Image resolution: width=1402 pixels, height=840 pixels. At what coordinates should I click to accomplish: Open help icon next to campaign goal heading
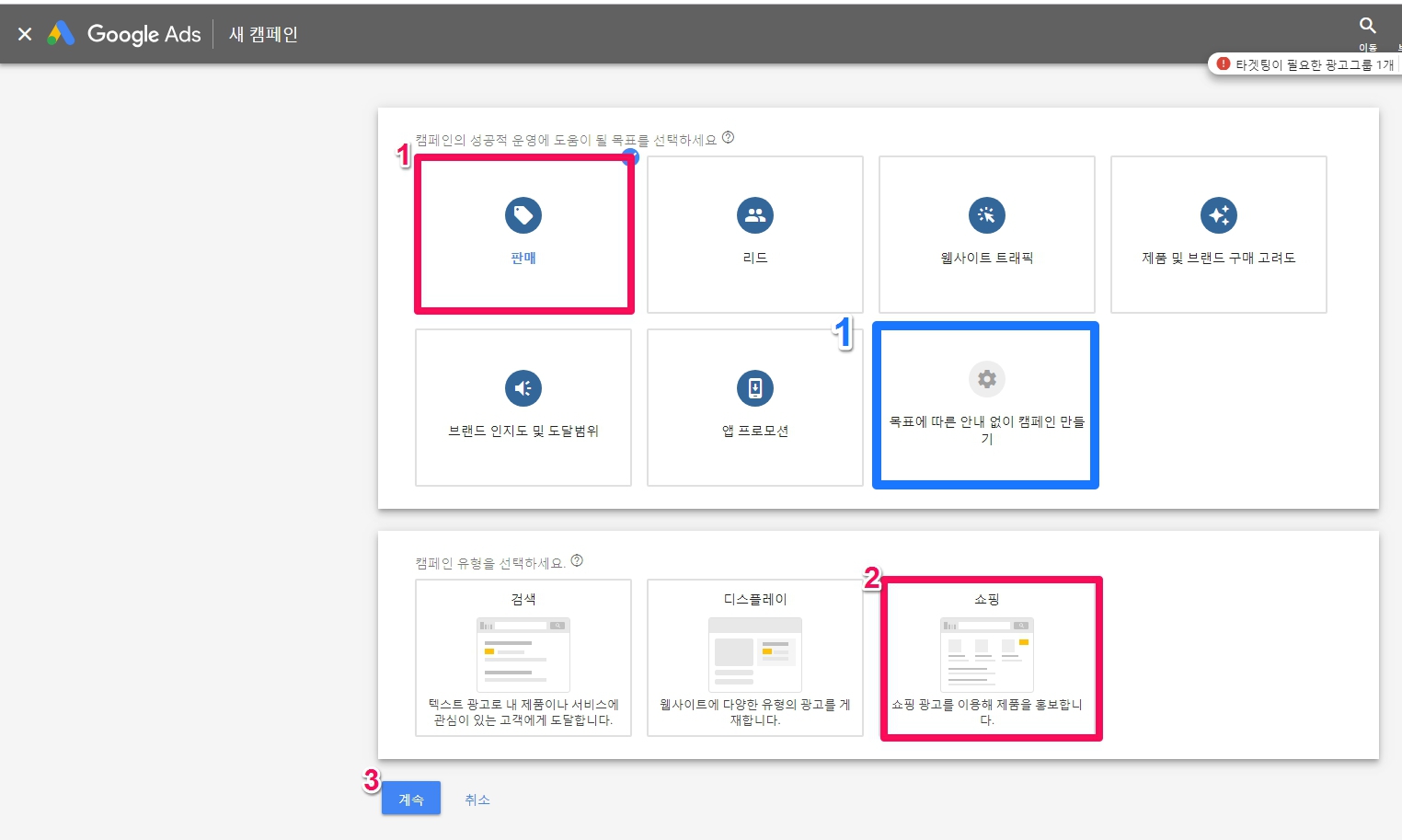pos(728,138)
